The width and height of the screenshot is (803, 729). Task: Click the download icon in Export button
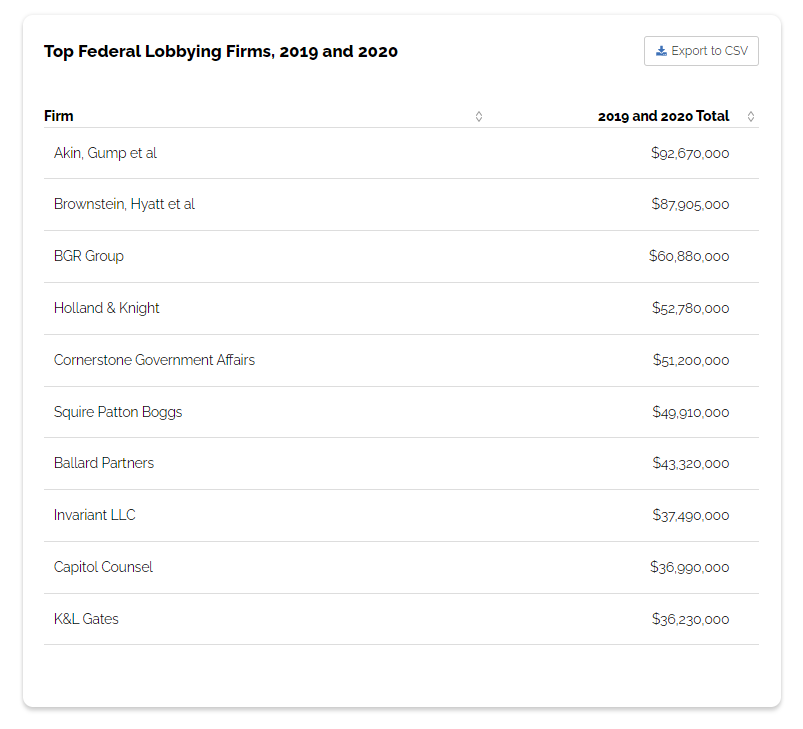pos(661,51)
